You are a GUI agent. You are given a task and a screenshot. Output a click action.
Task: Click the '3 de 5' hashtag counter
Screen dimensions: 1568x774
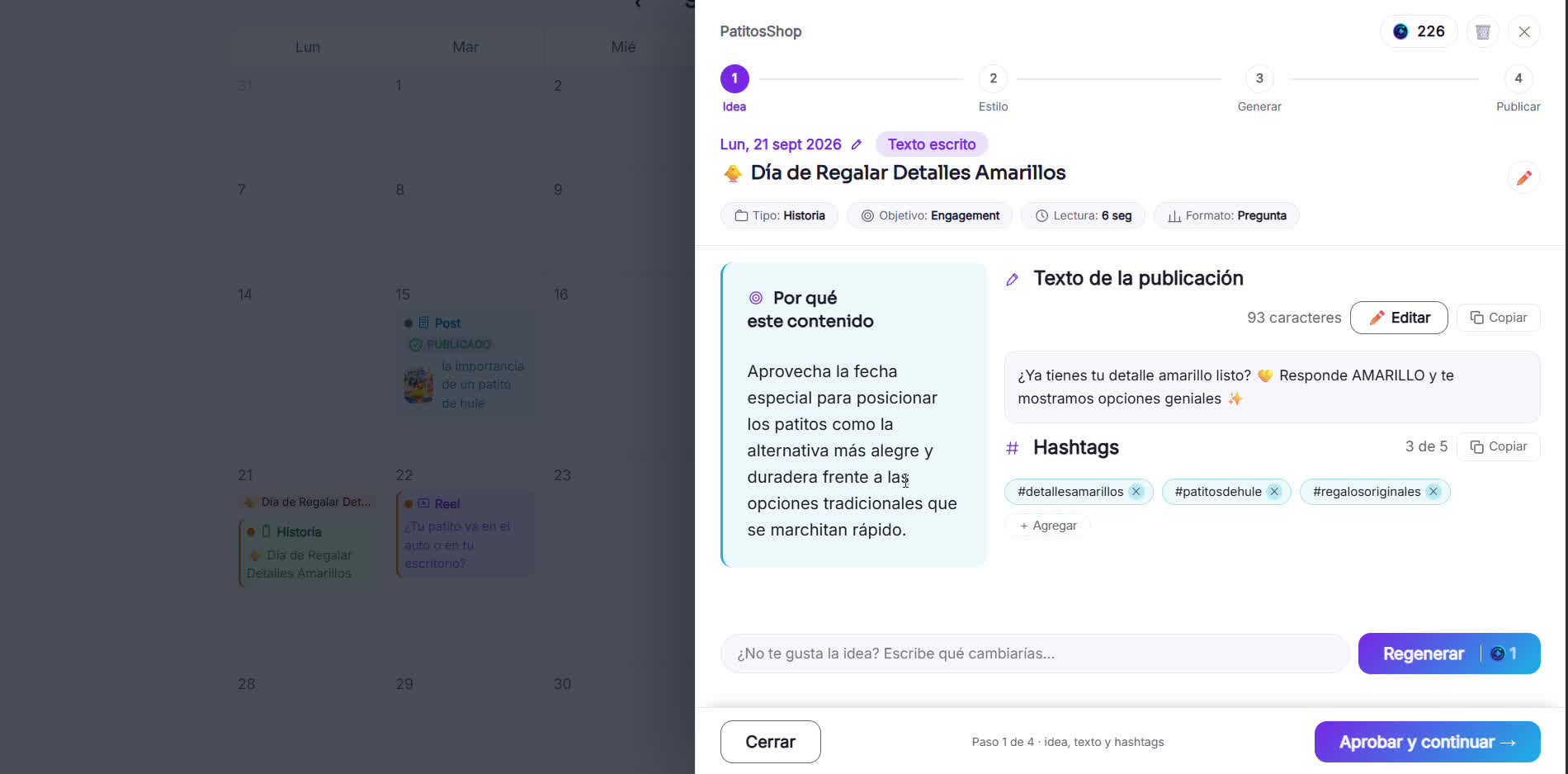pyautogui.click(x=1426, y=446)
